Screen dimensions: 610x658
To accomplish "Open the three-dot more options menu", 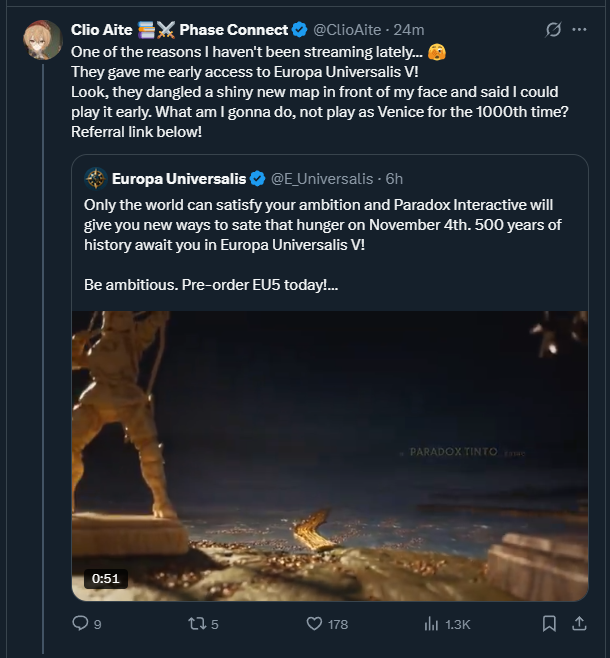I will tap(579, 29).
